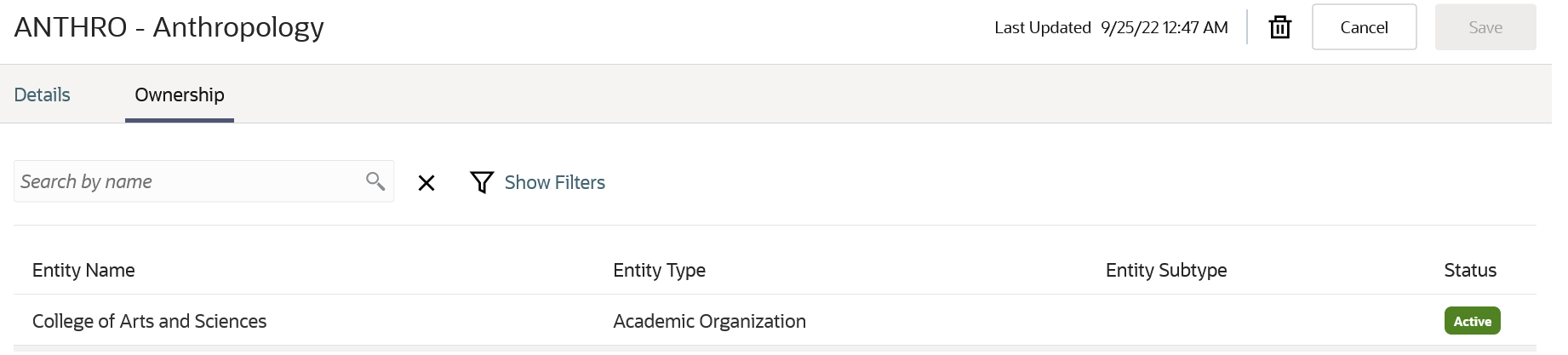Click the trash delete icon
The height and width of the screenshot is (355, 1568).
[x=1279, y=28]
